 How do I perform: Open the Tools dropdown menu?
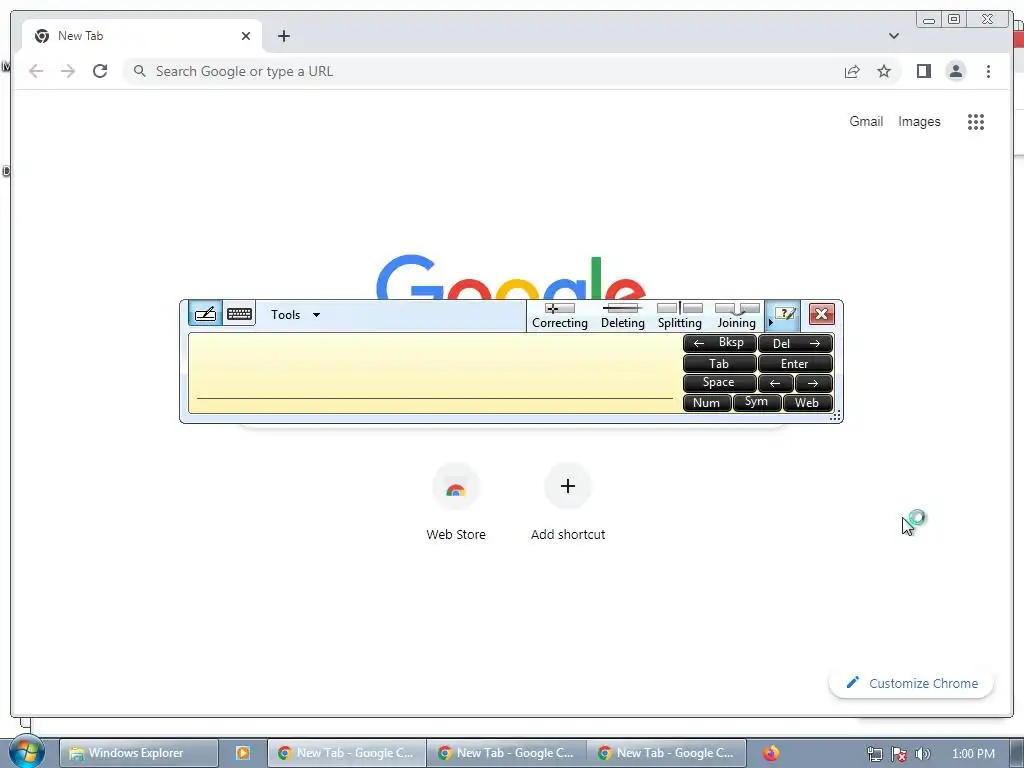pyautogui.click(x=295, y=315)
